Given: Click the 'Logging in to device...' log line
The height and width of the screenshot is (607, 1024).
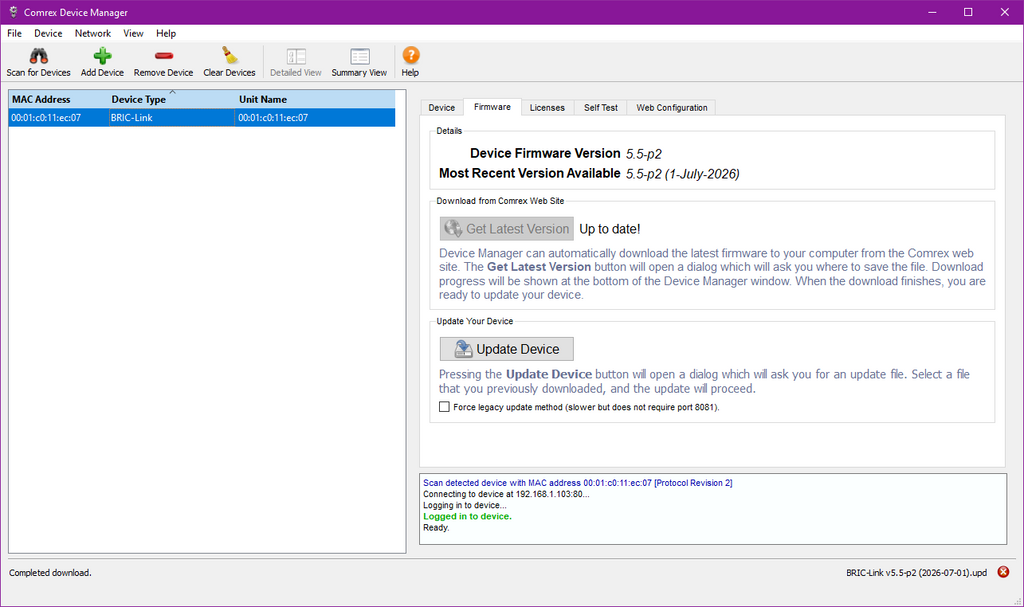Looking at the screenshot, I should pos(465,505).
